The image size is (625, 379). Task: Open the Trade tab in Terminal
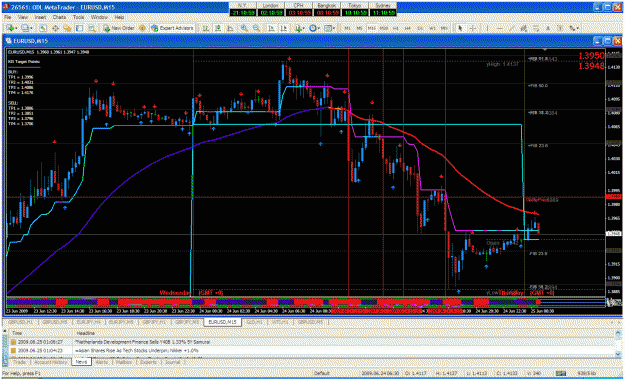tap(20, 362)
